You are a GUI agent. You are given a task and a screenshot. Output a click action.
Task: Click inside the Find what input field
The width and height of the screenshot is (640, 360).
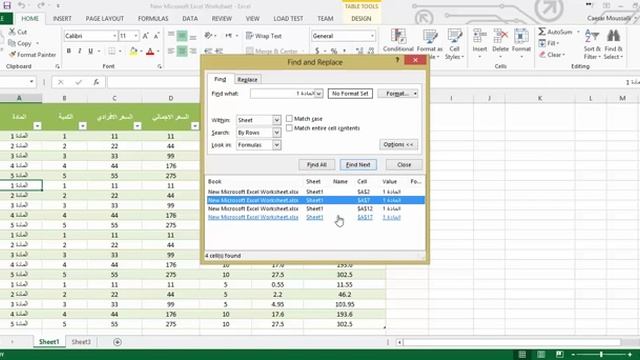tap(283, 93)
